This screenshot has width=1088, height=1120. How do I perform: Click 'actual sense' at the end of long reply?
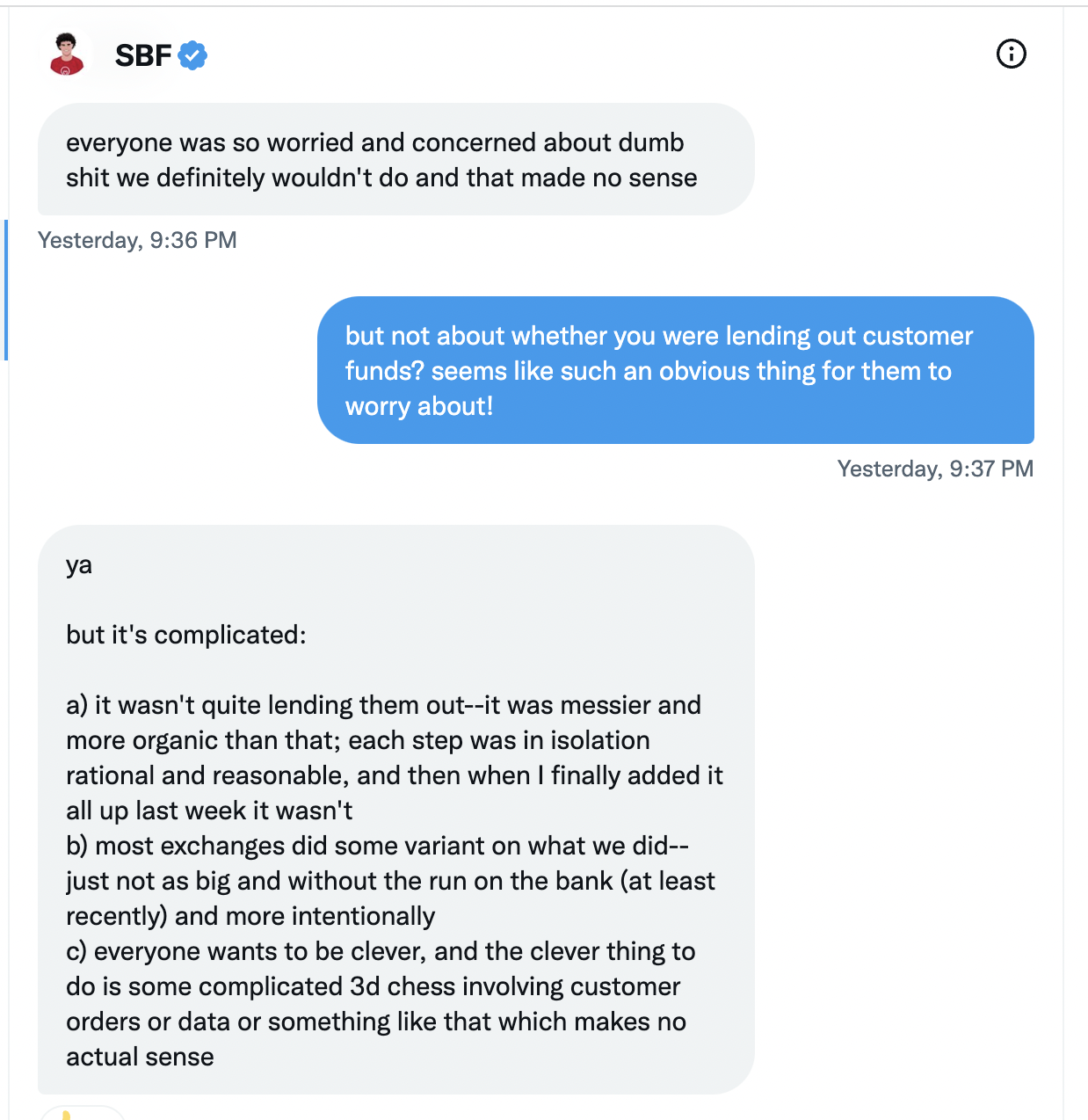coord(140,1057)
